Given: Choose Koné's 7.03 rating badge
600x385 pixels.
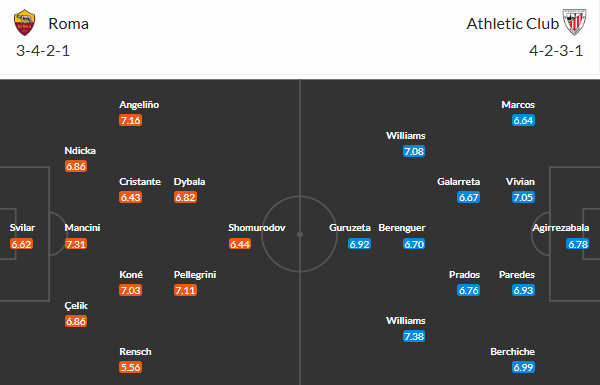Looking at the screenshot, I should pos(130,290).
